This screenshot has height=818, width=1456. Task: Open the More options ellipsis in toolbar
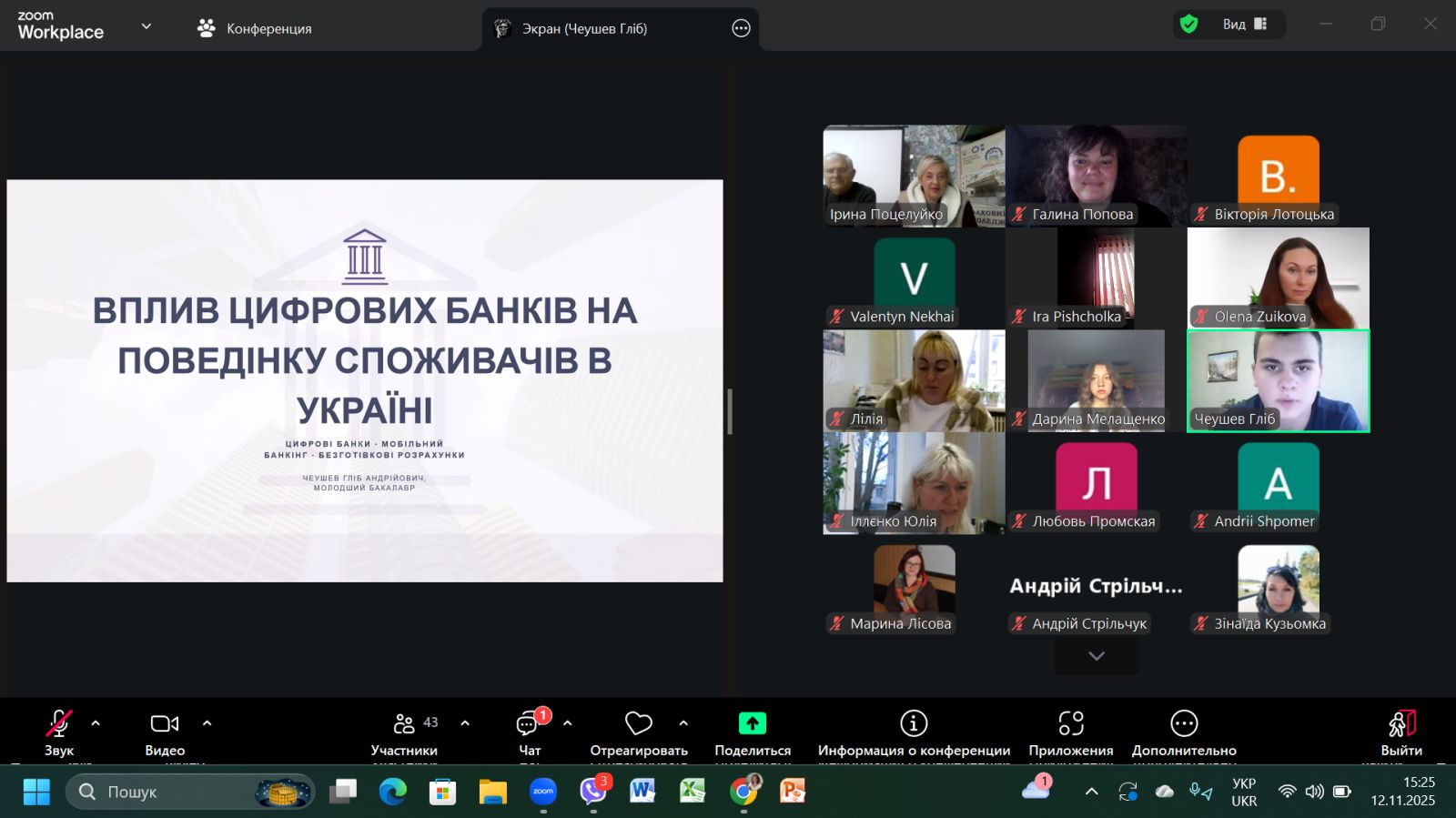(1183, 723)
